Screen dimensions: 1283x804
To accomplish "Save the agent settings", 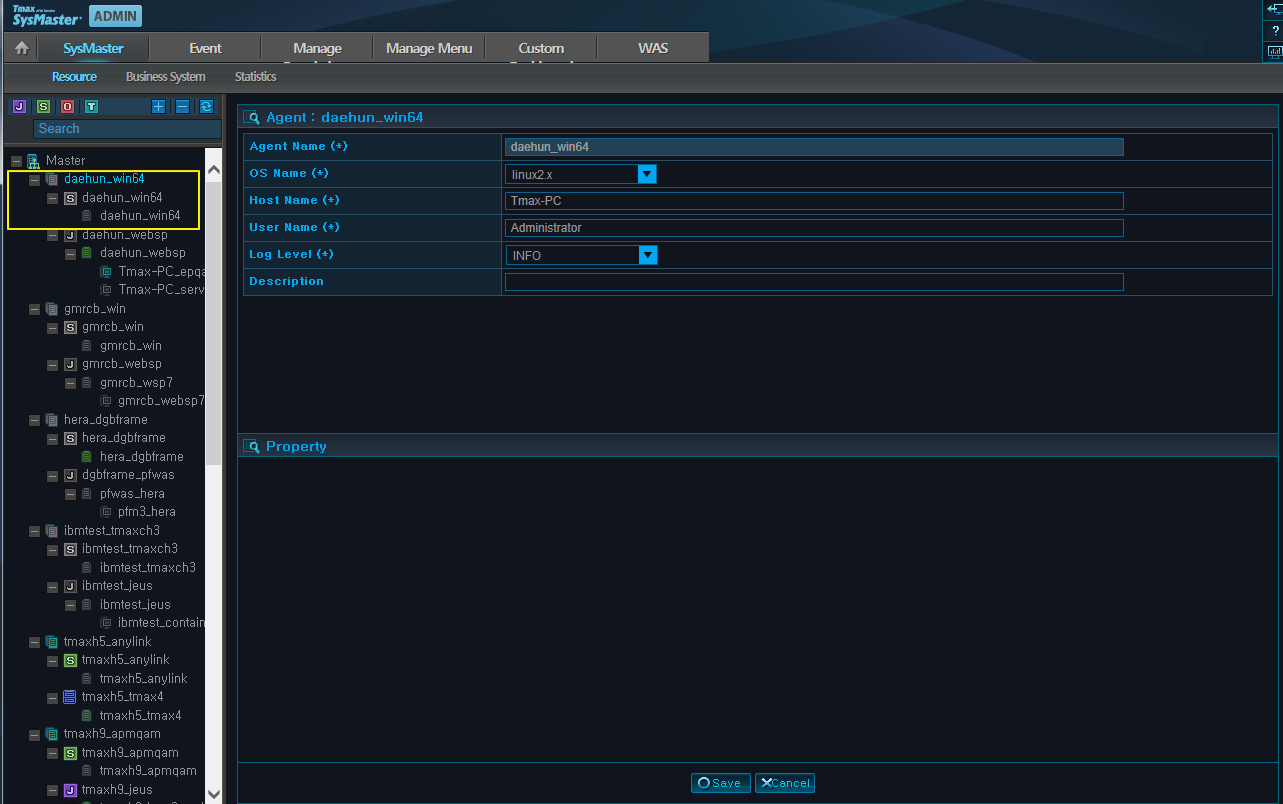I will (x=720, y=783).
